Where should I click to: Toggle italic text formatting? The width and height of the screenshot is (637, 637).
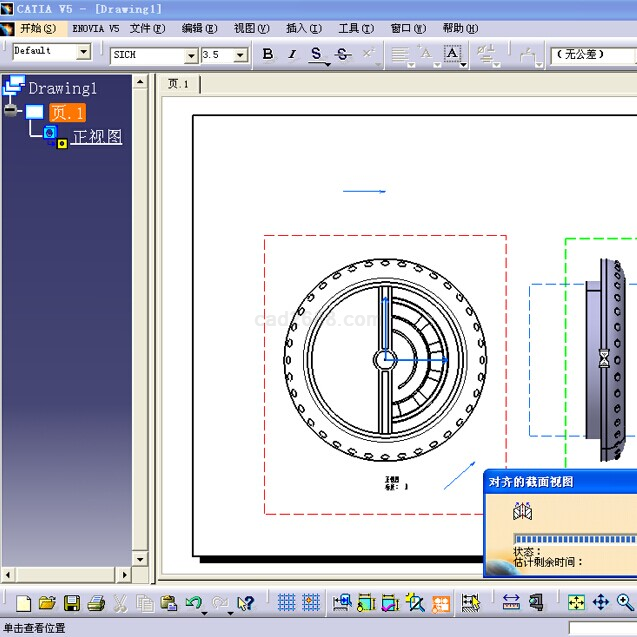click(x=292, y=54)
